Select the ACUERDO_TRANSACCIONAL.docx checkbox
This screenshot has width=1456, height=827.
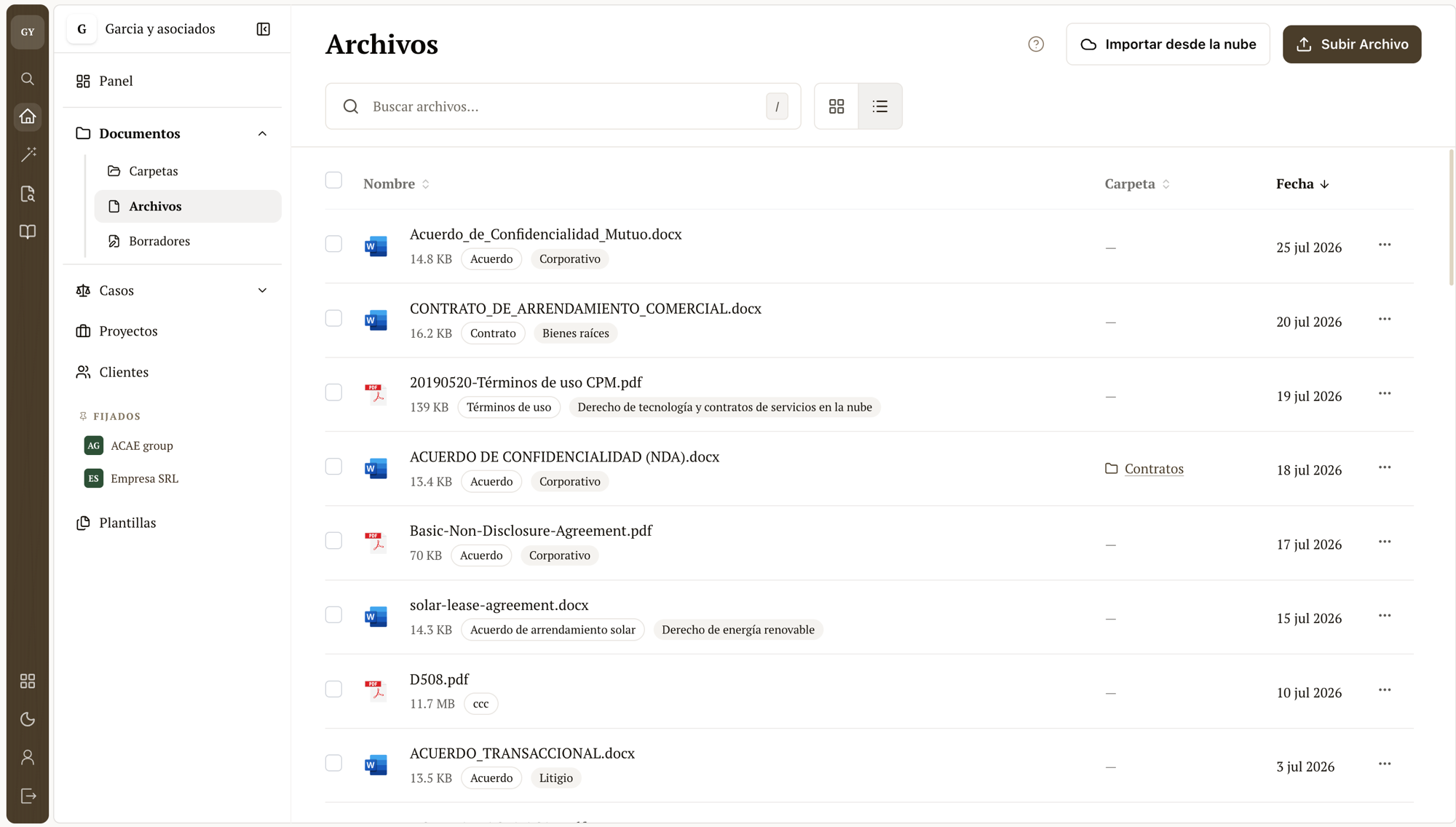pos(333,763)
